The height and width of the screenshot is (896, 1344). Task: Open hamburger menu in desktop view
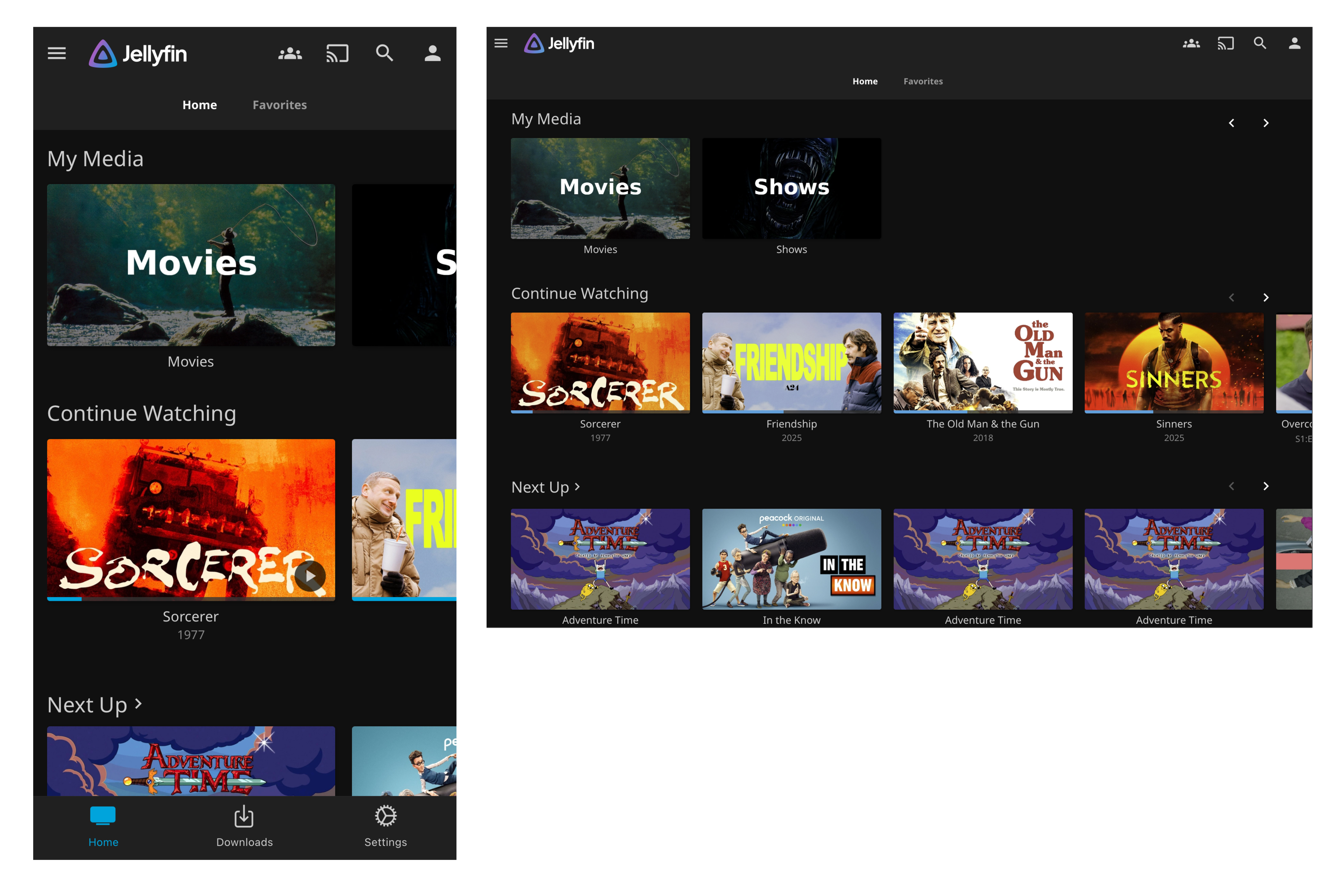[x=501, y=43]
